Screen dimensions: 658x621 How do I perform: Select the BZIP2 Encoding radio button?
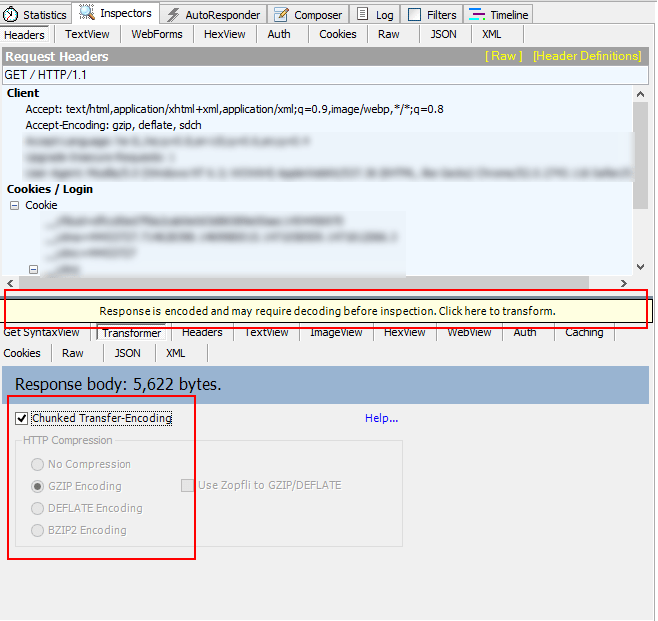pos(37,530)
